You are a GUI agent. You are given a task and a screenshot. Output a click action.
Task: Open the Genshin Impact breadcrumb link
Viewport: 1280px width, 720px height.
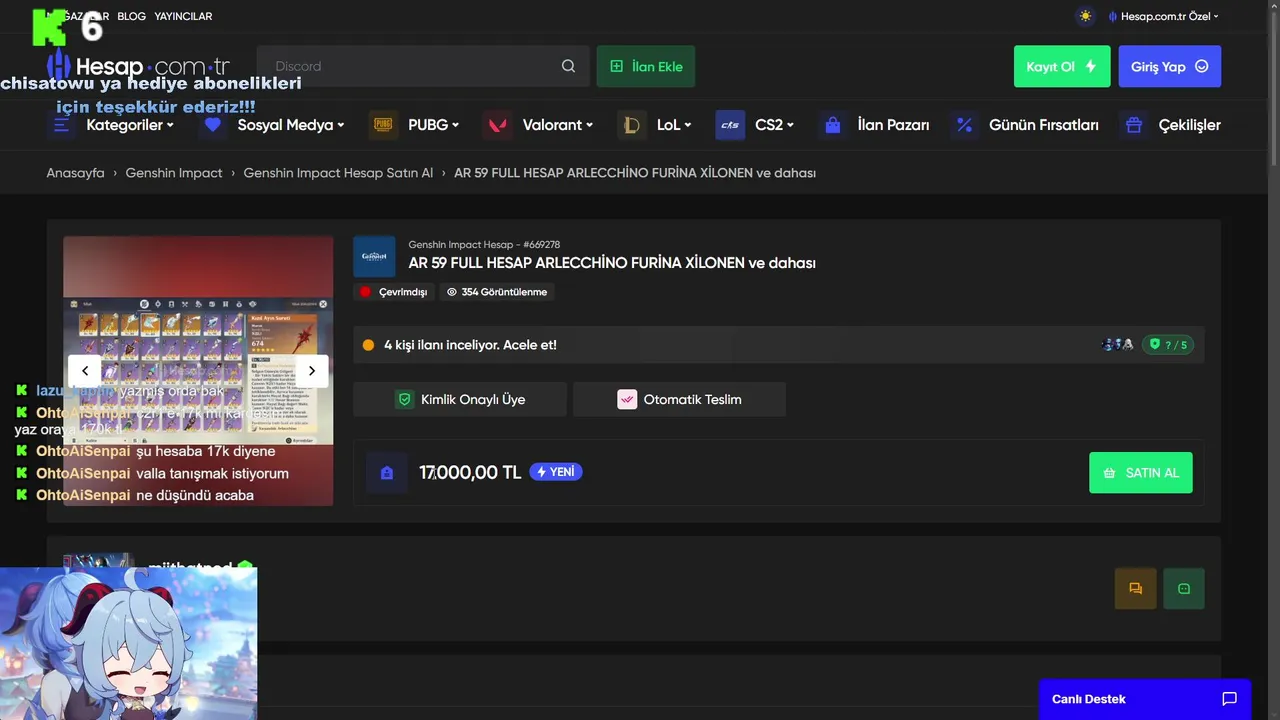[174, 173]
